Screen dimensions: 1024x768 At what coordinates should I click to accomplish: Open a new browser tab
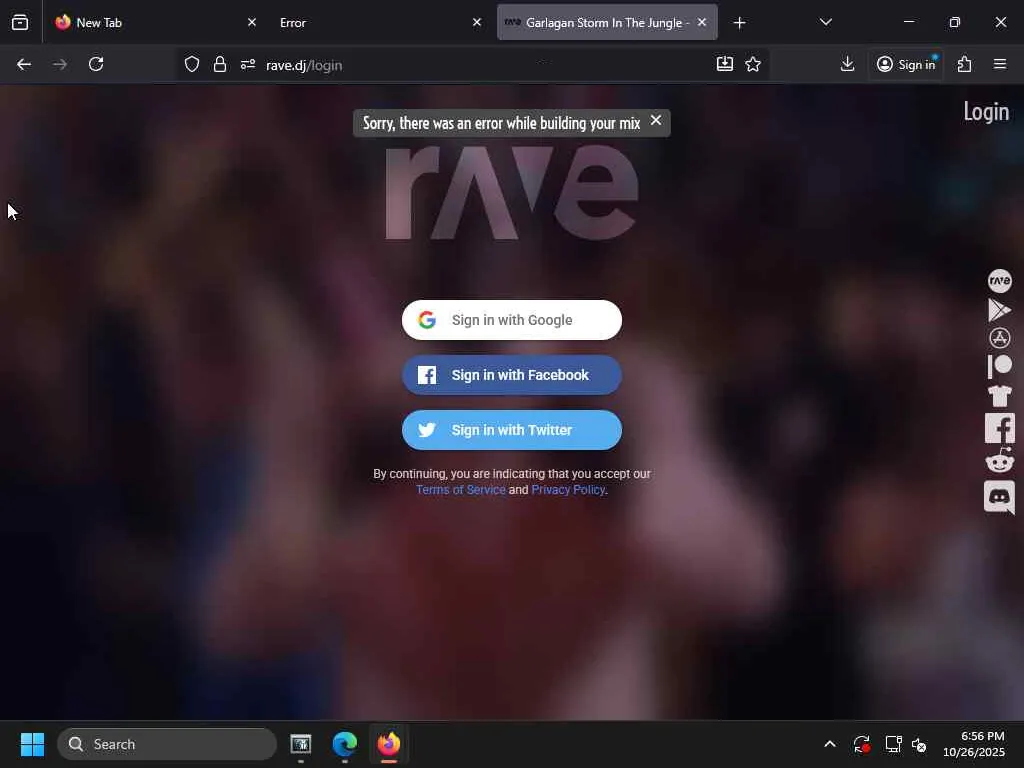coord(739,23)
